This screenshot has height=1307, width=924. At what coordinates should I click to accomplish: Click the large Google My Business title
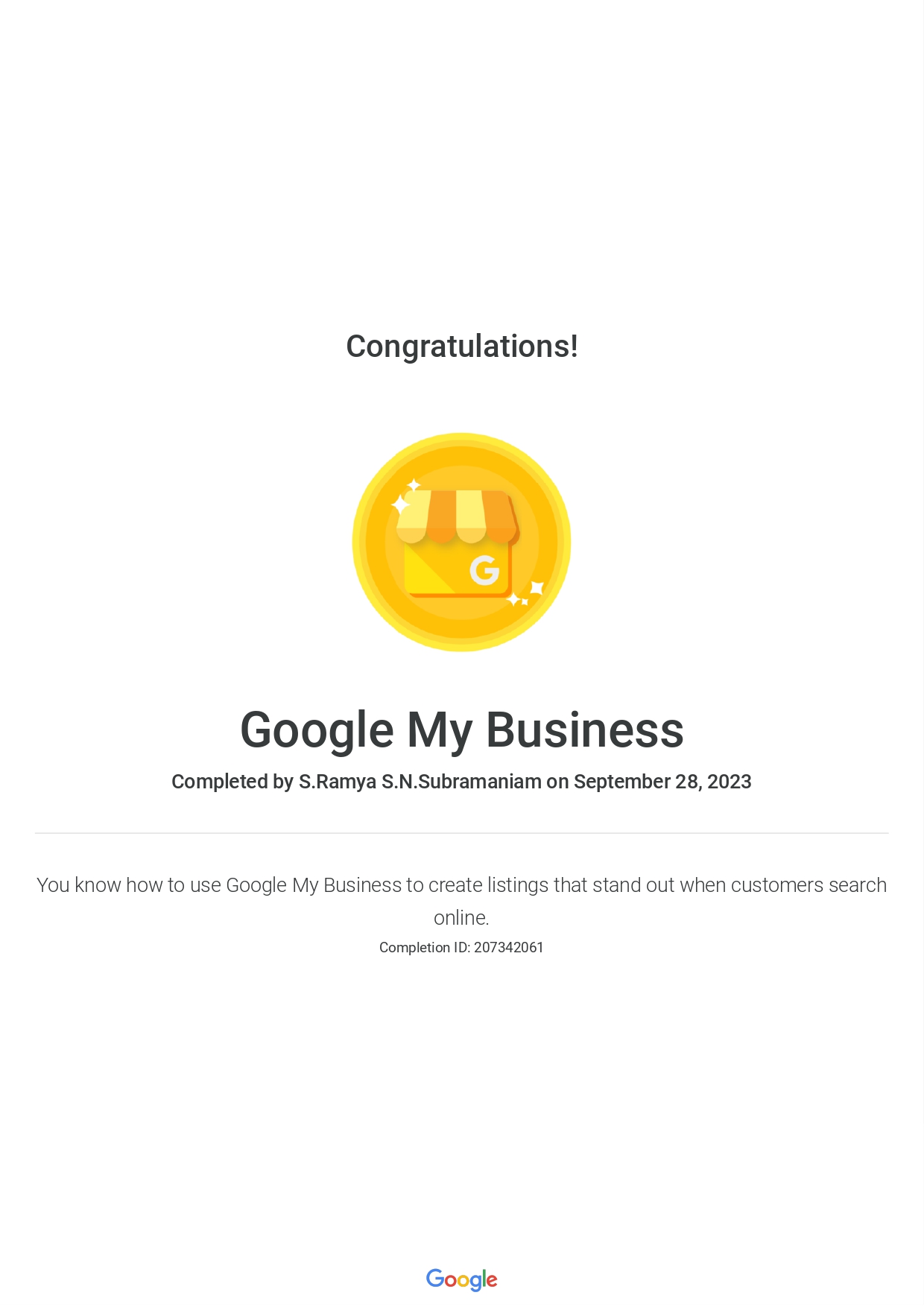462,730
